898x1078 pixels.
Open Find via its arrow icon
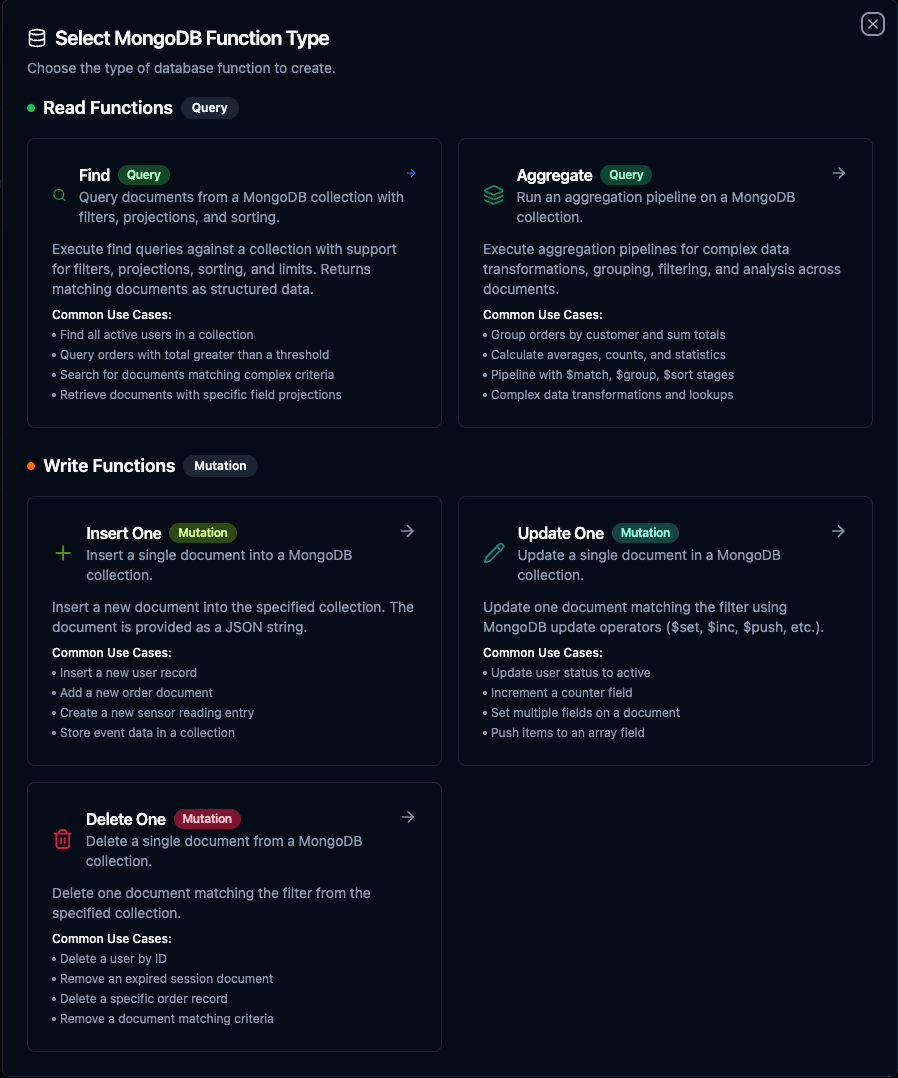[411, 173]
